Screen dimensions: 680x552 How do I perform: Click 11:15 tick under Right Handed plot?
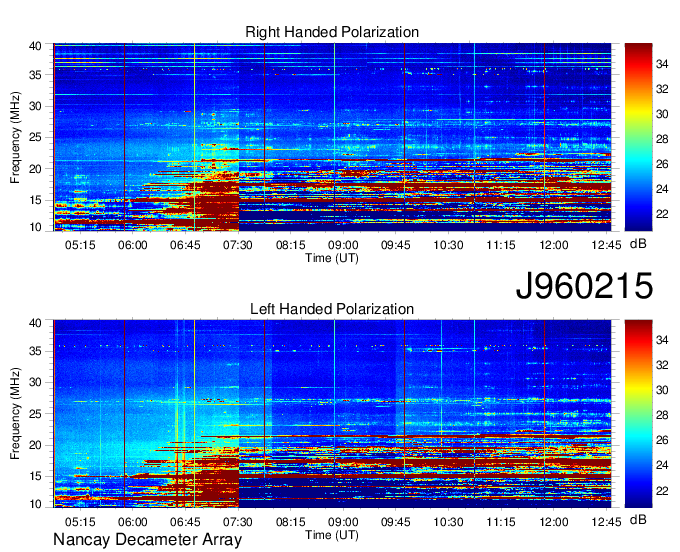tap(501, 245)
